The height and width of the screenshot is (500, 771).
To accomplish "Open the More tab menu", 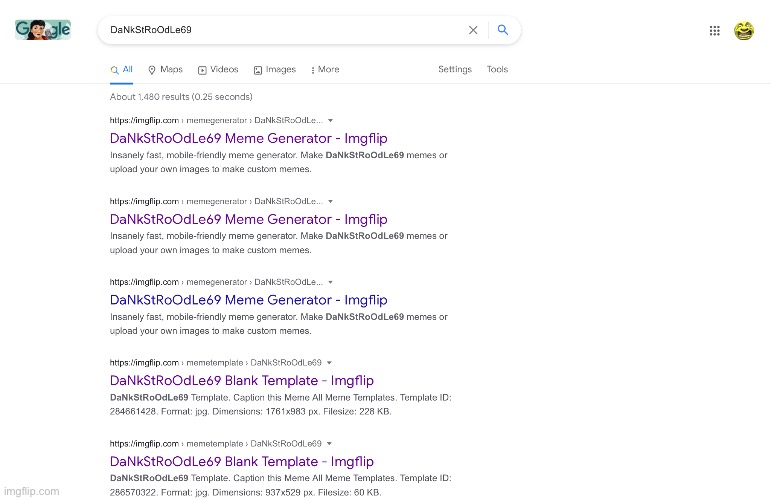I will pos(325,70).
